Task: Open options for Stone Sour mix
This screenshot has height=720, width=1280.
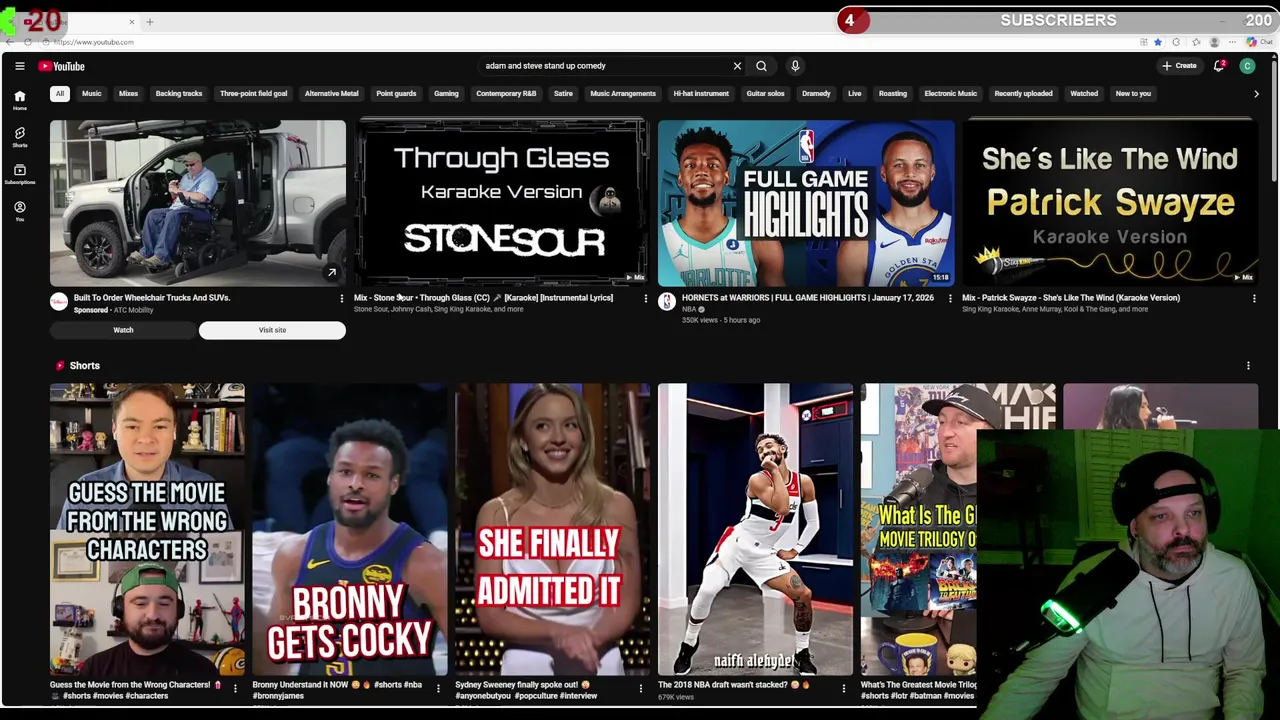Action: [645, 298]
